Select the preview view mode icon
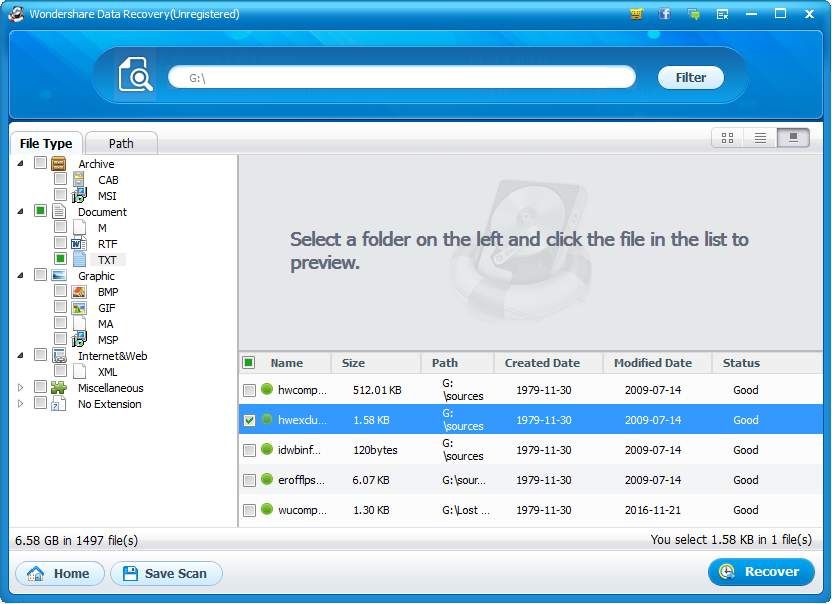 click(793, 138)
